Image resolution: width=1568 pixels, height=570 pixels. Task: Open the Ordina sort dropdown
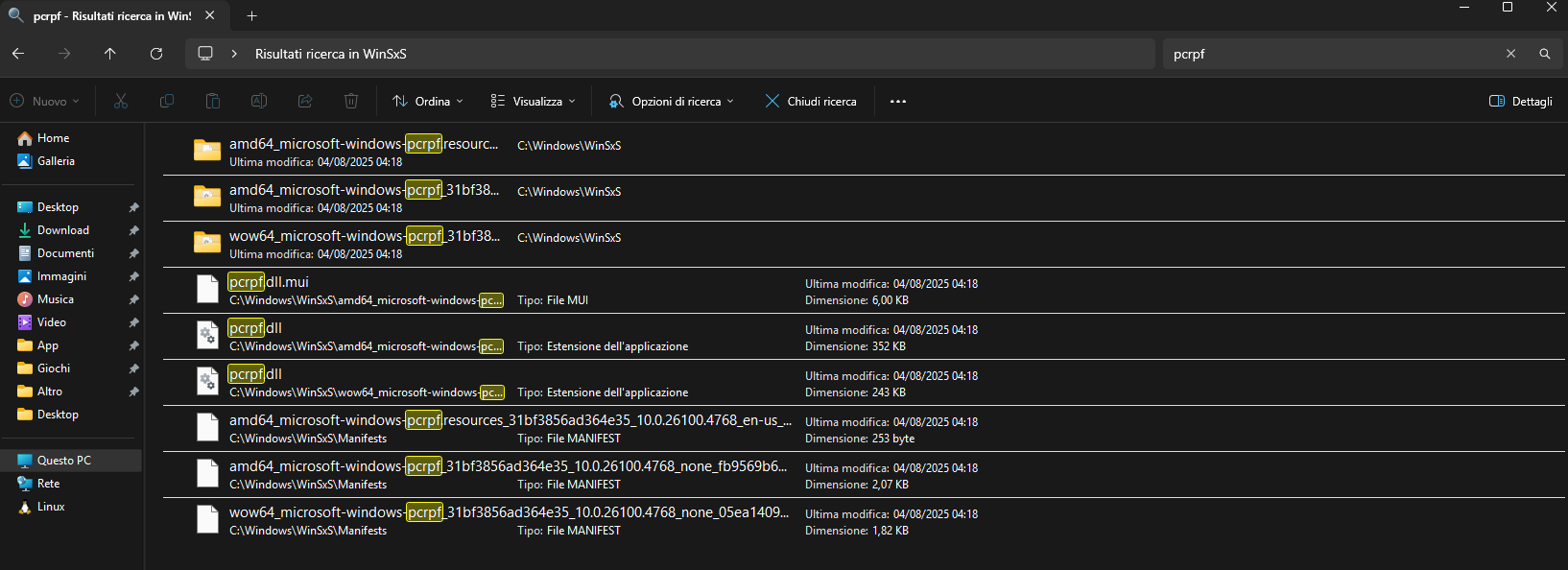coord(428,101)
